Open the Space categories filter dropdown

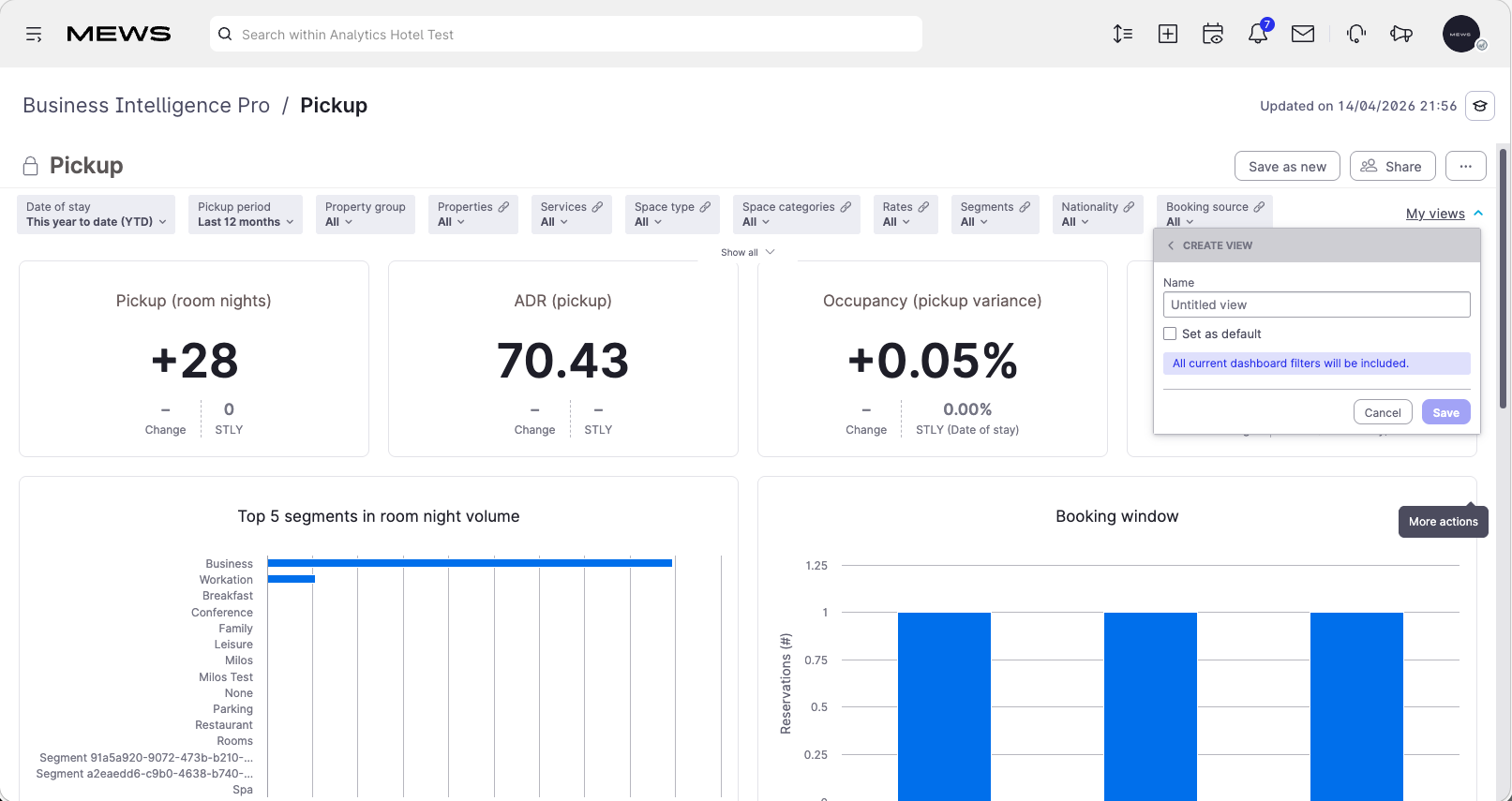(x=797, y=215)
